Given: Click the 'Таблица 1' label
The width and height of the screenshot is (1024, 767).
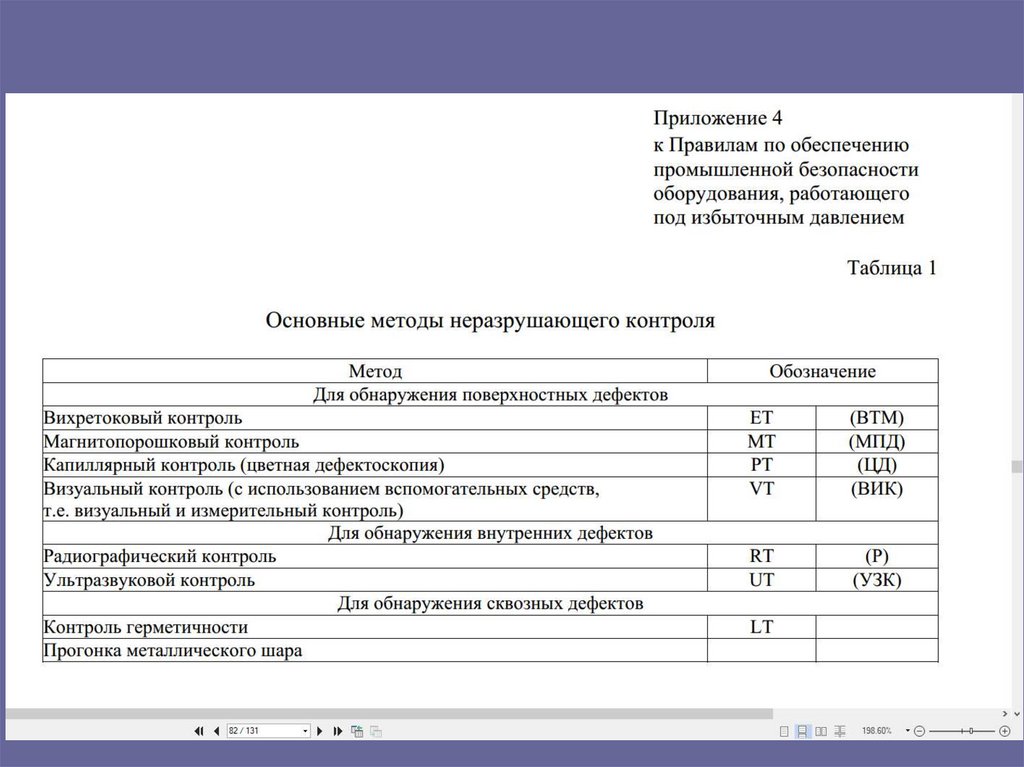Looking at the screenshot, I should pos(891,268).
